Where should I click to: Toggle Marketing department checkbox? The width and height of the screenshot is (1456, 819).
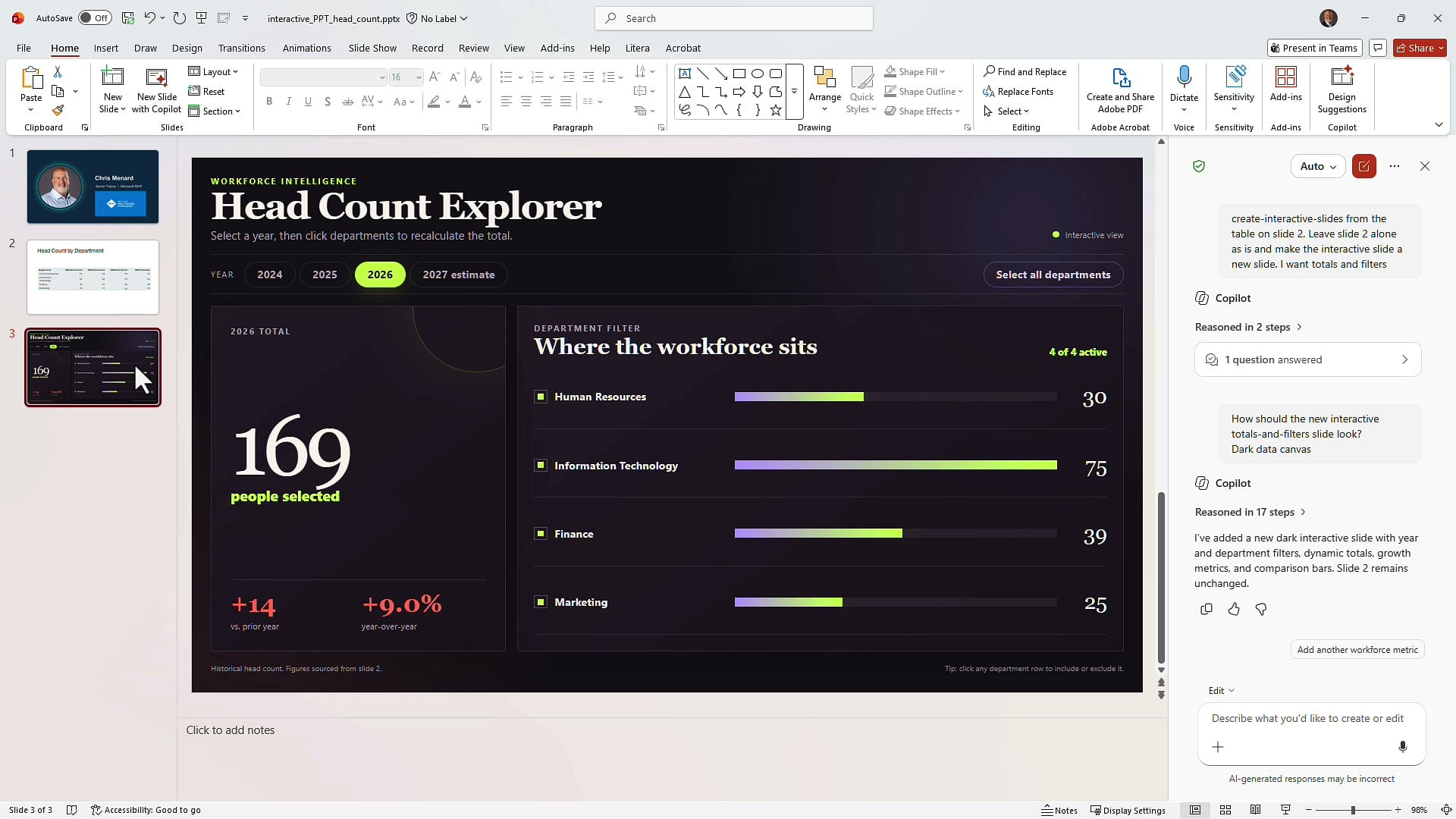click(541, 602)
